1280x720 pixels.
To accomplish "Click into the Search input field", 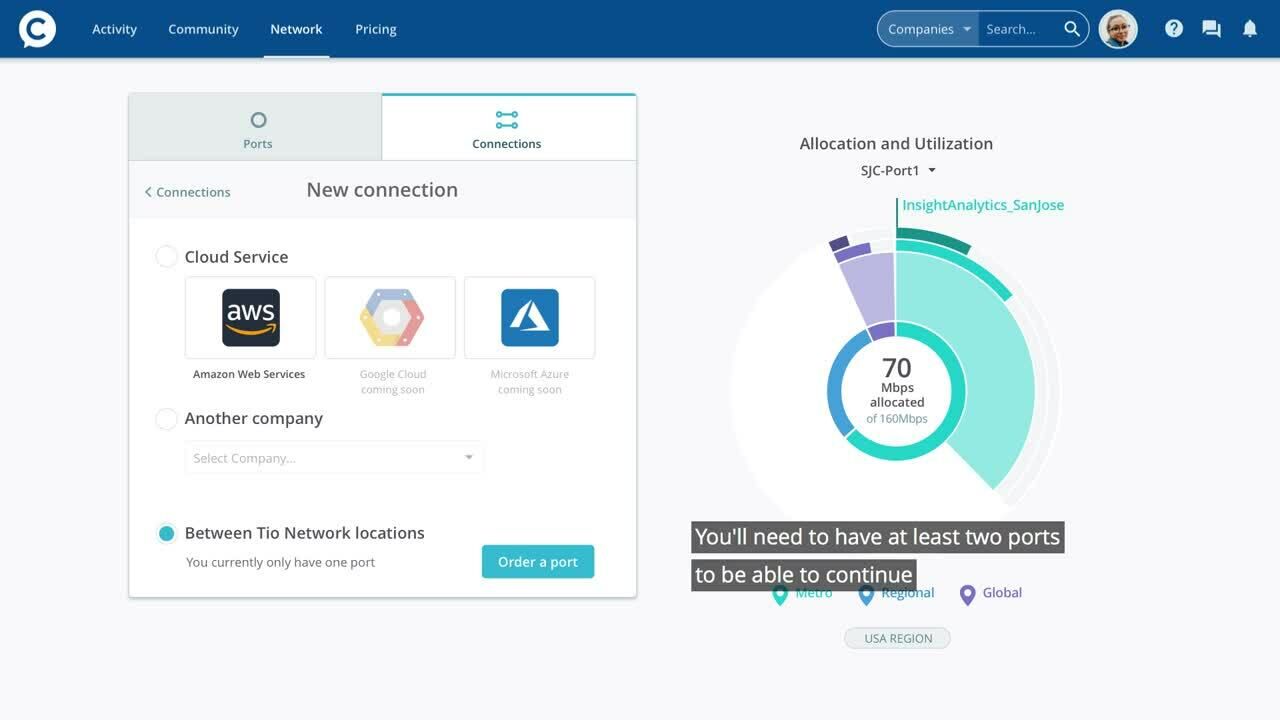I will (x=1018, y=29).
